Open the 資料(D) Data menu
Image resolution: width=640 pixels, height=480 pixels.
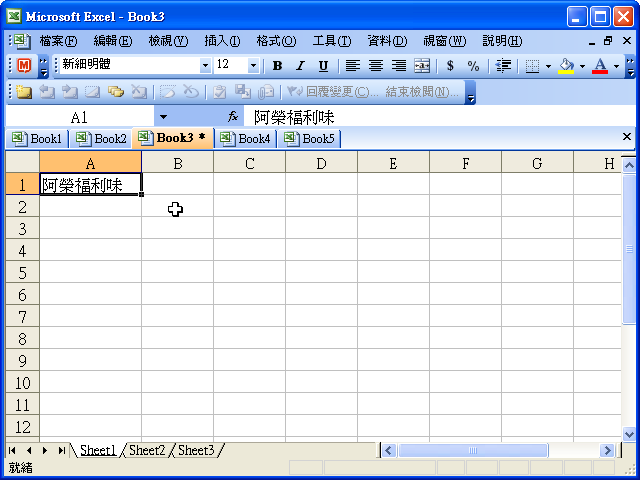pos(387,41)
